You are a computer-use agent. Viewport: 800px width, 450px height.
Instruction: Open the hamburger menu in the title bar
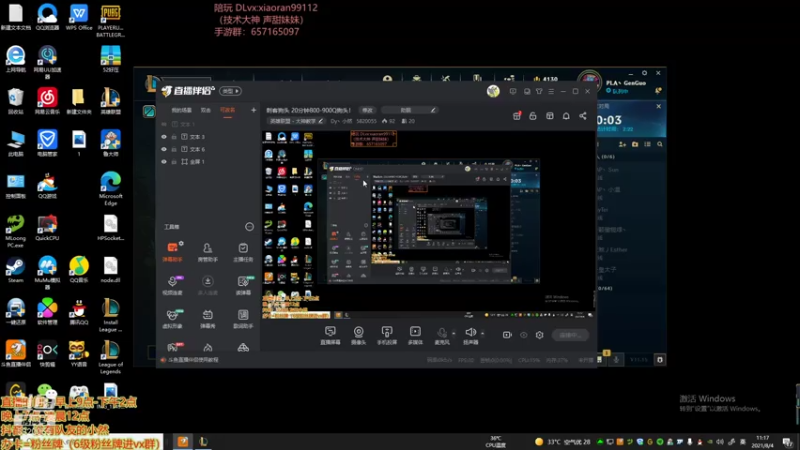(x=551, y=91)
